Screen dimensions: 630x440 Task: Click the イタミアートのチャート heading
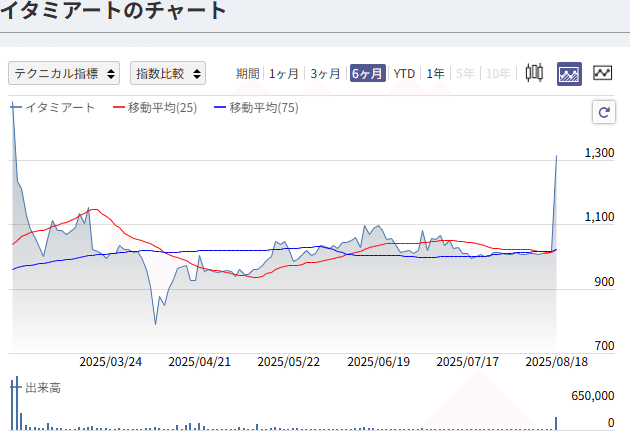[x=113, y=10]
